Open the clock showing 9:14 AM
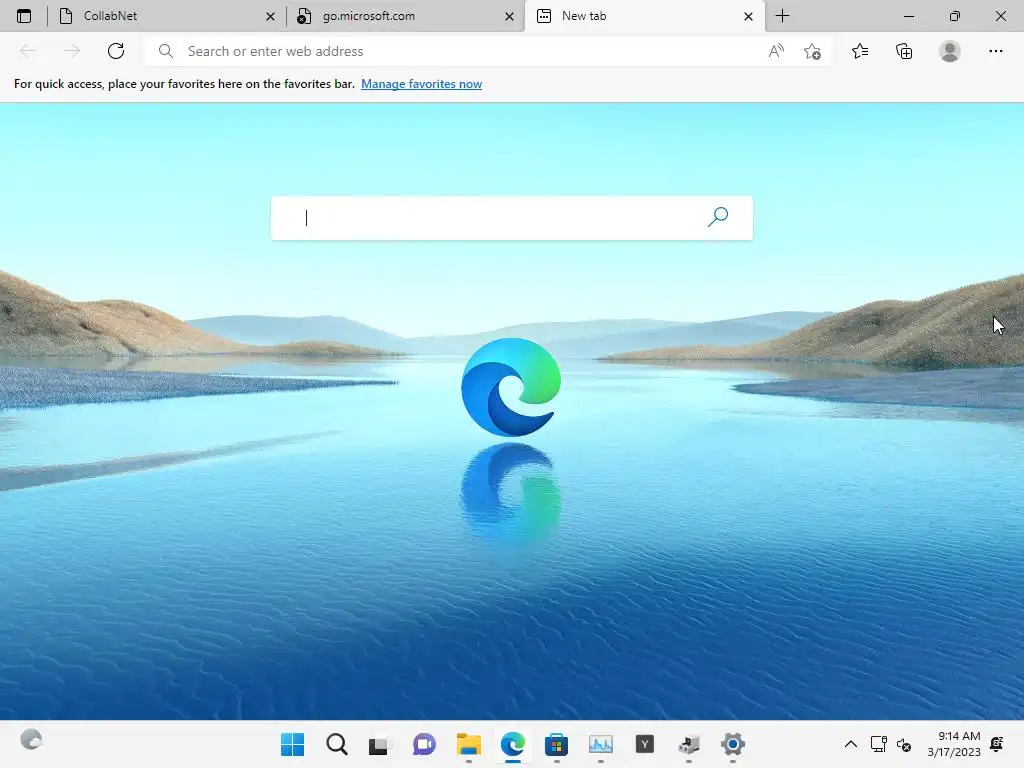Screen dimensions: 1024x768 [x=954, y=744]
